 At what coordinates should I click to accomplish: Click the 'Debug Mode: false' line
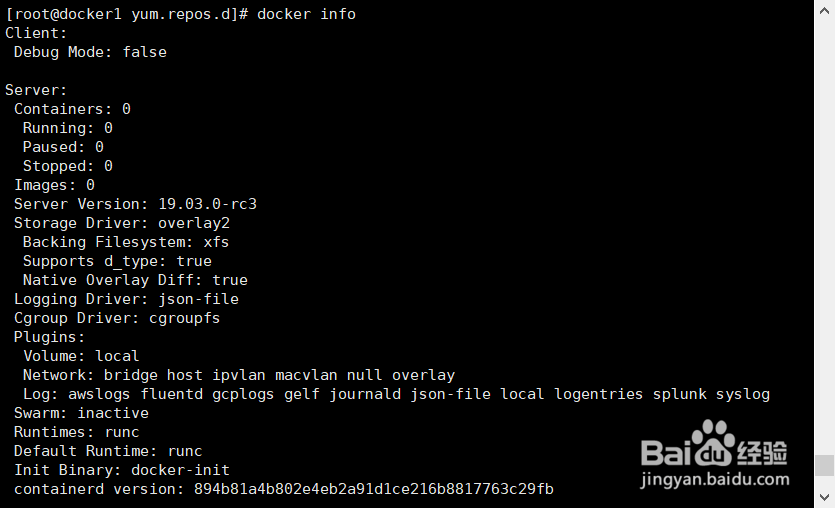[x=90, y=52]
